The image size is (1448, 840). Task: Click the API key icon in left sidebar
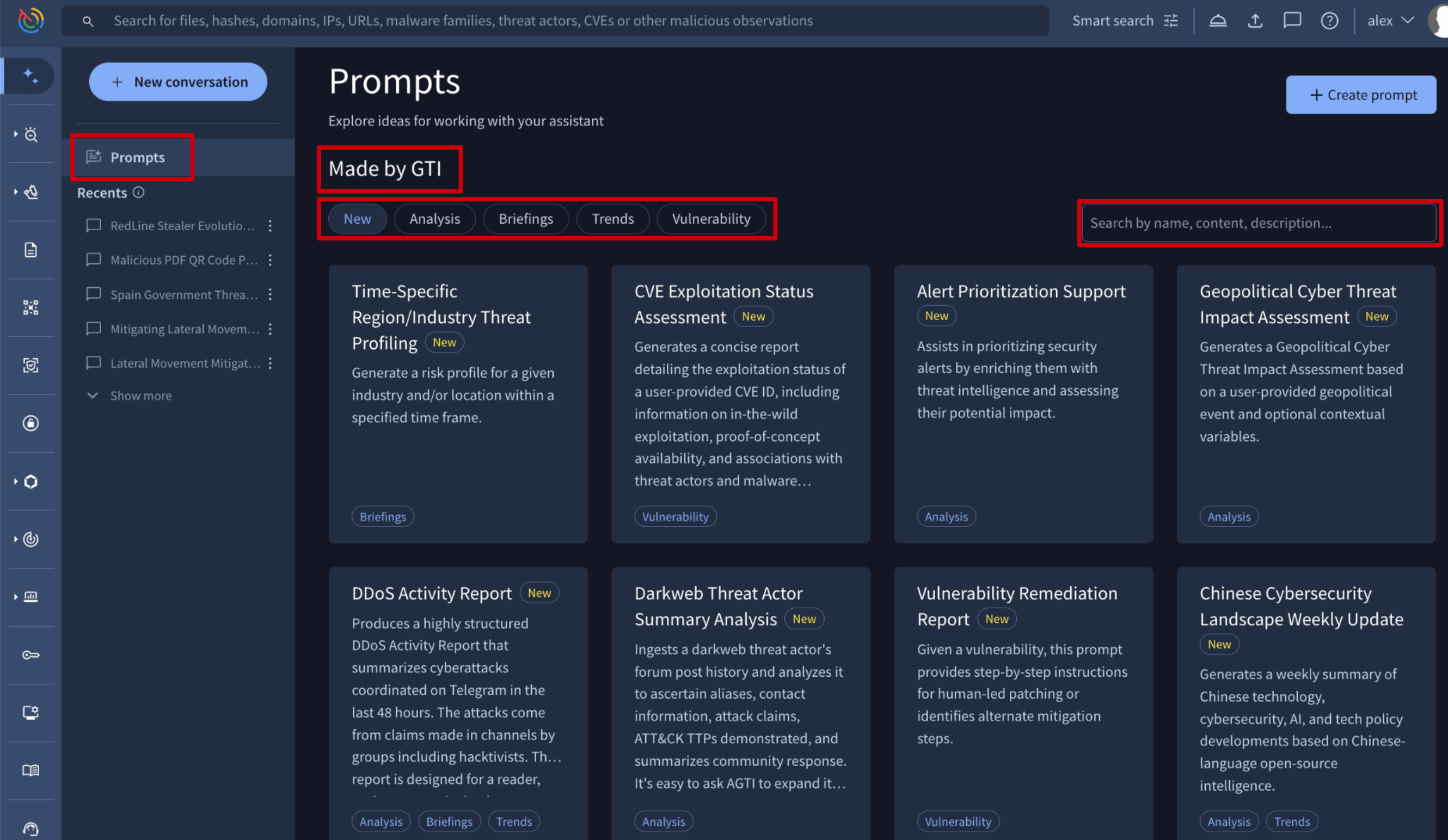30,655
